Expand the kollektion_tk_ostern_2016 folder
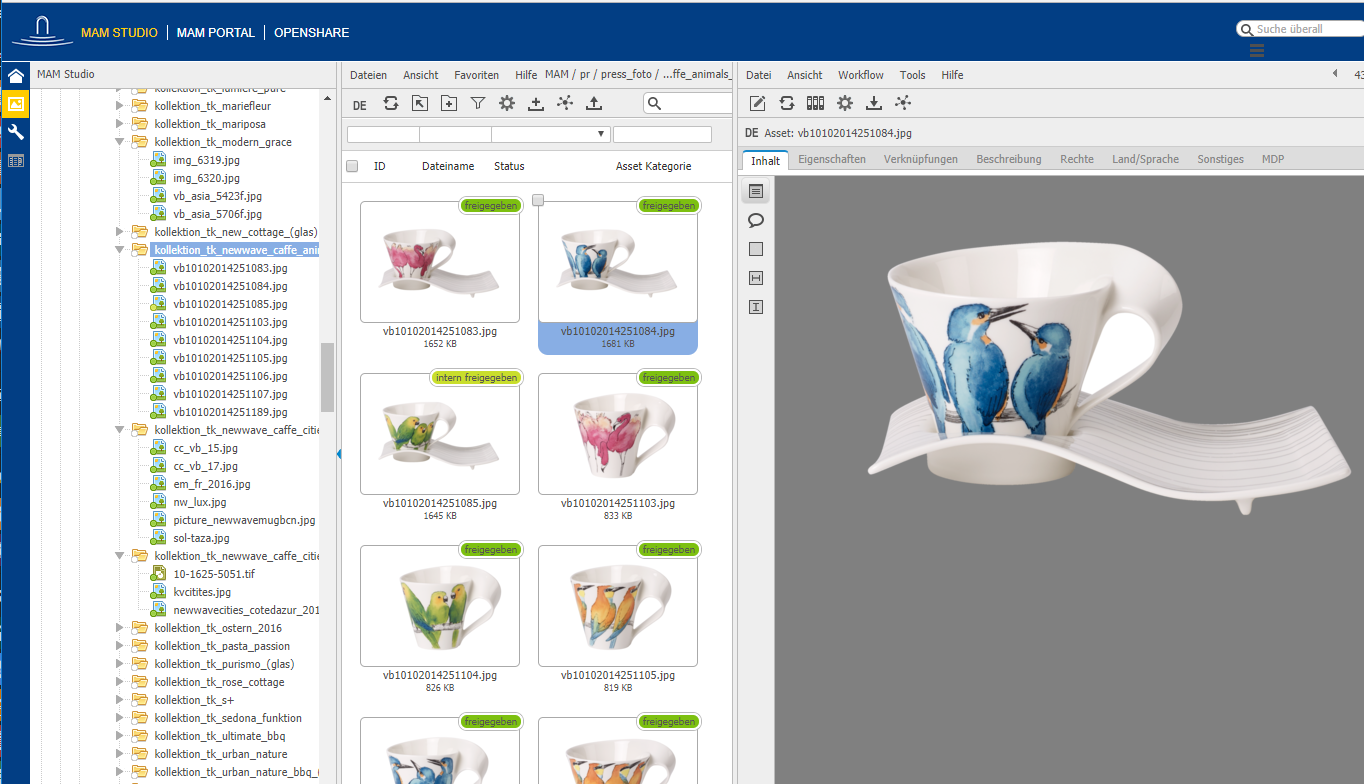 120,628
